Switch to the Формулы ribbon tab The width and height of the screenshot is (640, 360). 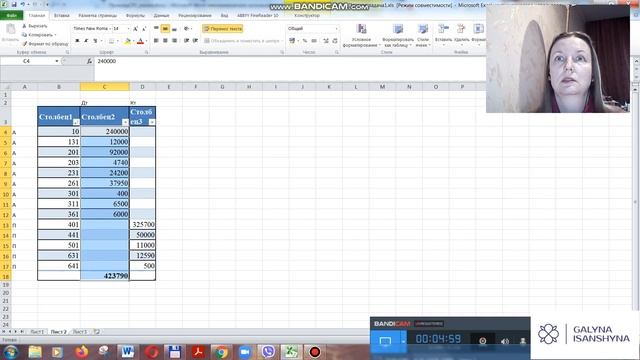pyautogui.click(x=135, y=16)
